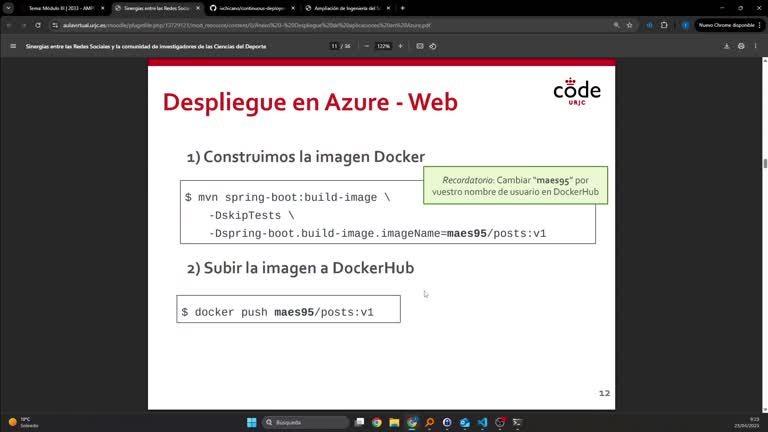
Task: Click the taskbar Búsqueda search box
Action: (x=305, y=422)
